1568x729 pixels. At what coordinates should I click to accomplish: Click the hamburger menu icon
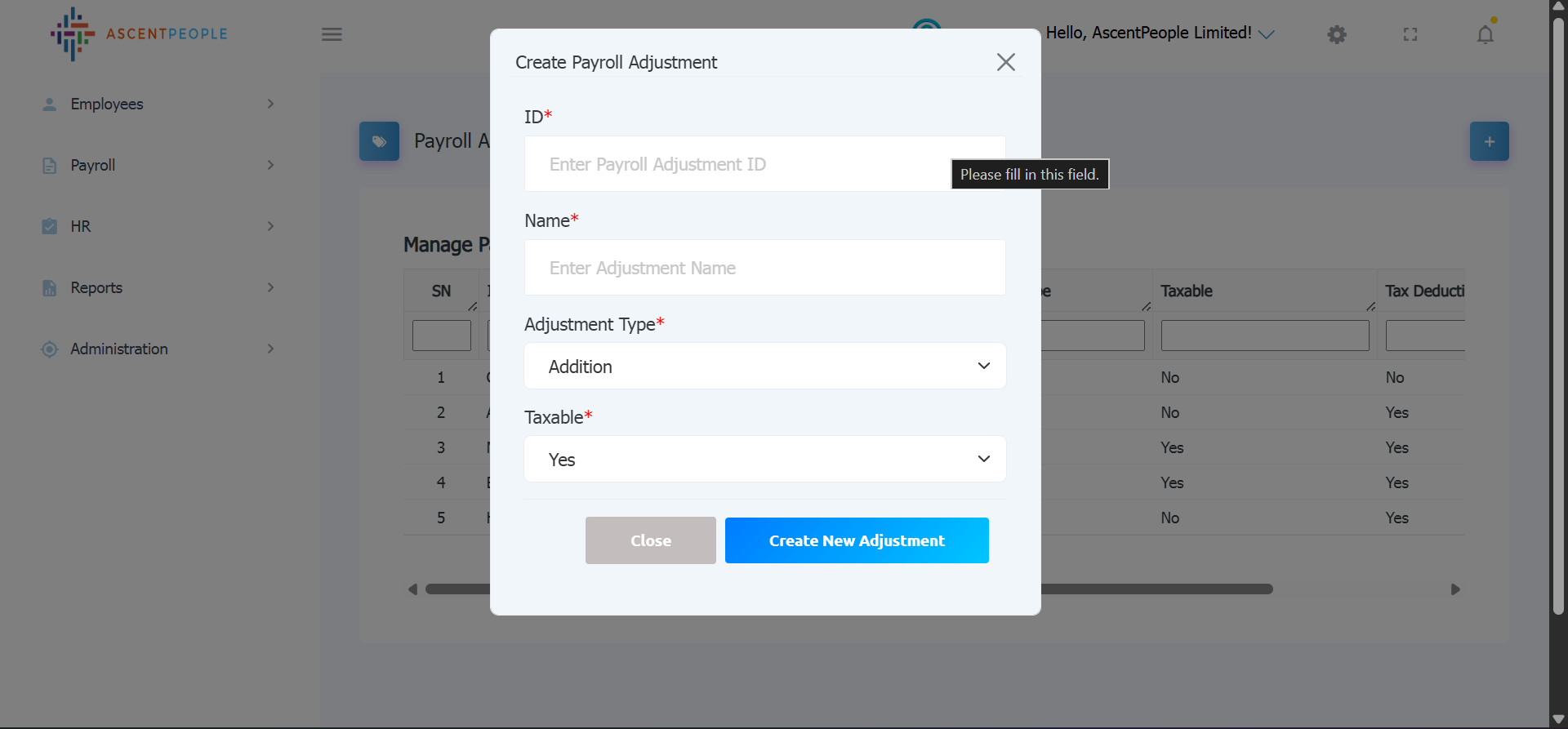332,34
